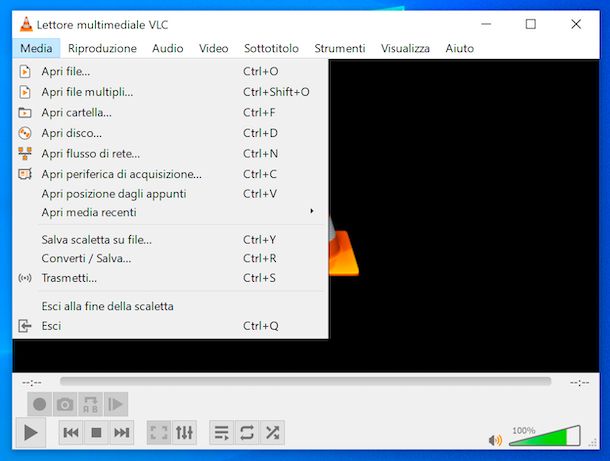The height and width of the screenshot is (461, 610).
Task: Open Apri media recenti submenu
Action: (x=170, y=212)
